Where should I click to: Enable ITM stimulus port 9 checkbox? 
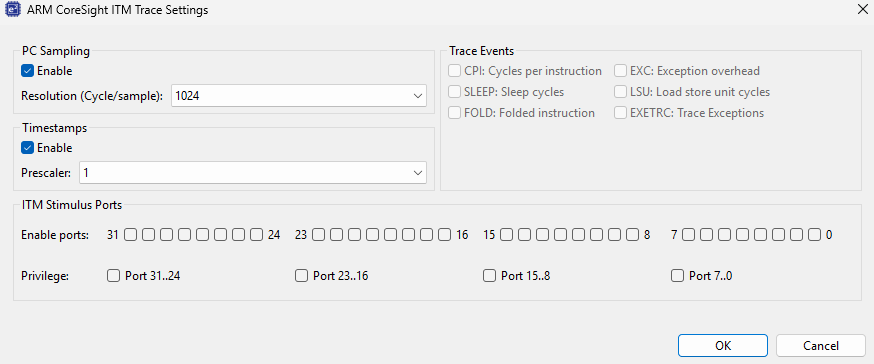pyautogui.click(x=614, y=235)
